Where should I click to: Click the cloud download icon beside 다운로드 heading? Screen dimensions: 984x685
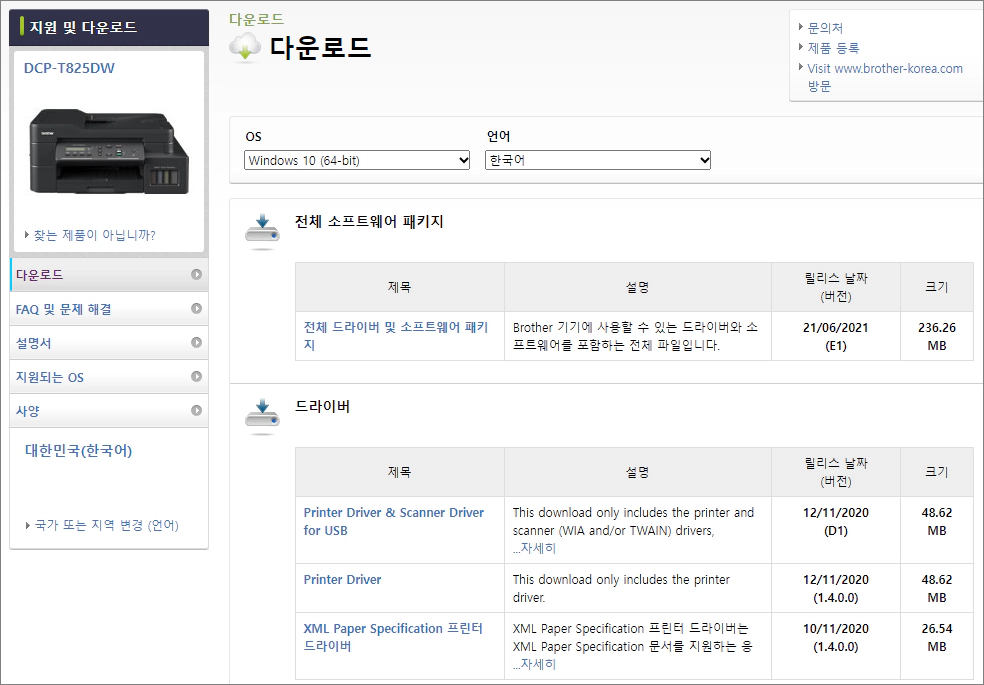tap(245, 48)
